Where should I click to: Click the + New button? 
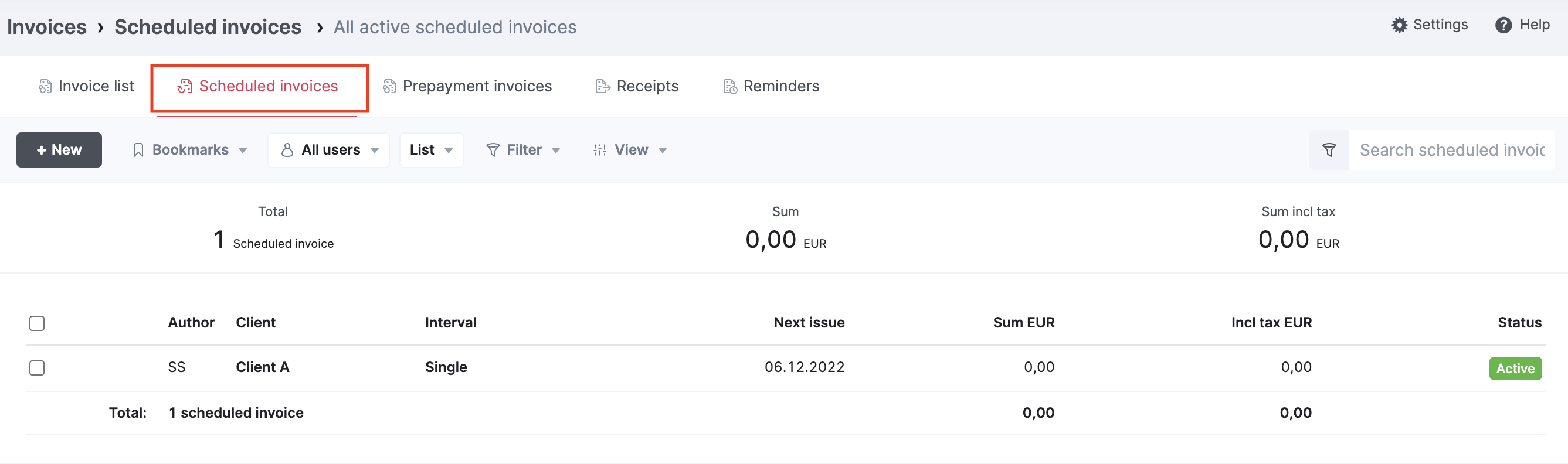coord(59,150)
